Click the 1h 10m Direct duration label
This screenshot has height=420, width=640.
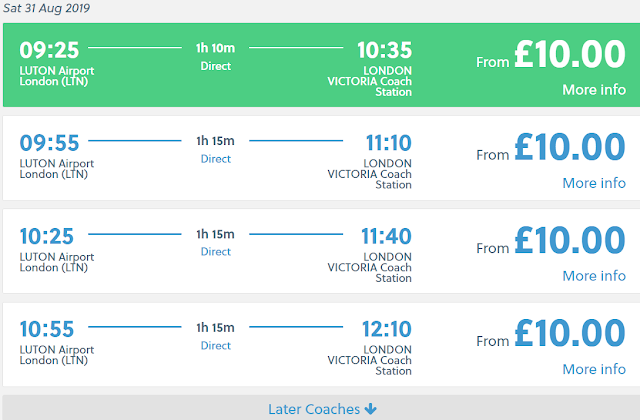(215, 56)
